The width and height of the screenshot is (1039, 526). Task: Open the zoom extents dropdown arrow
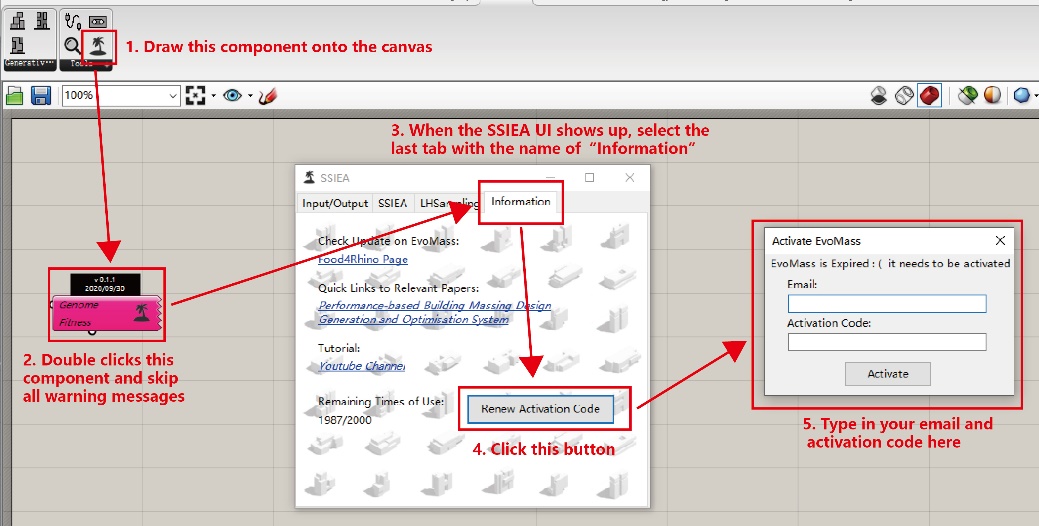(x=213, y=96)
